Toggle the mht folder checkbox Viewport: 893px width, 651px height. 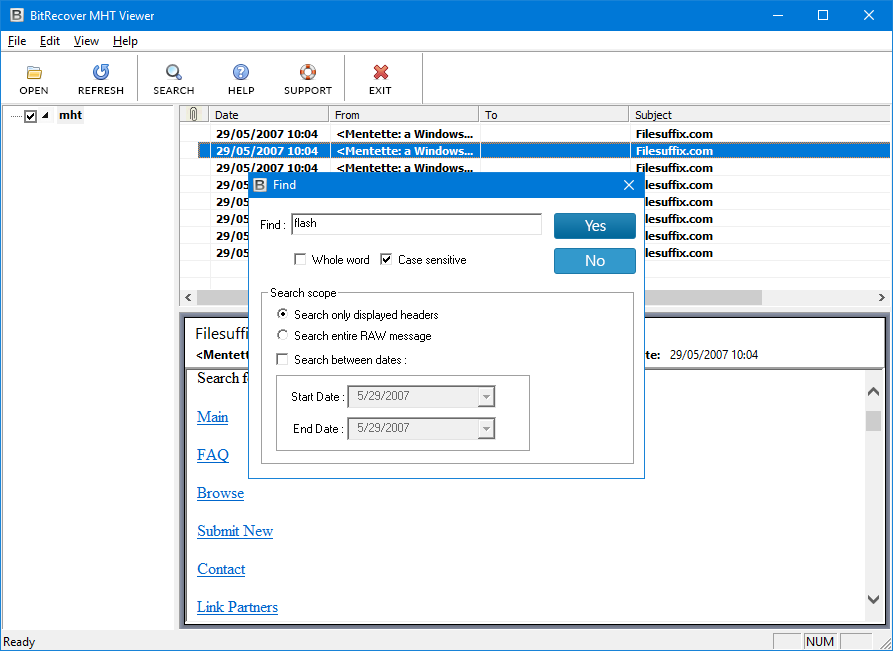[31, 116]
